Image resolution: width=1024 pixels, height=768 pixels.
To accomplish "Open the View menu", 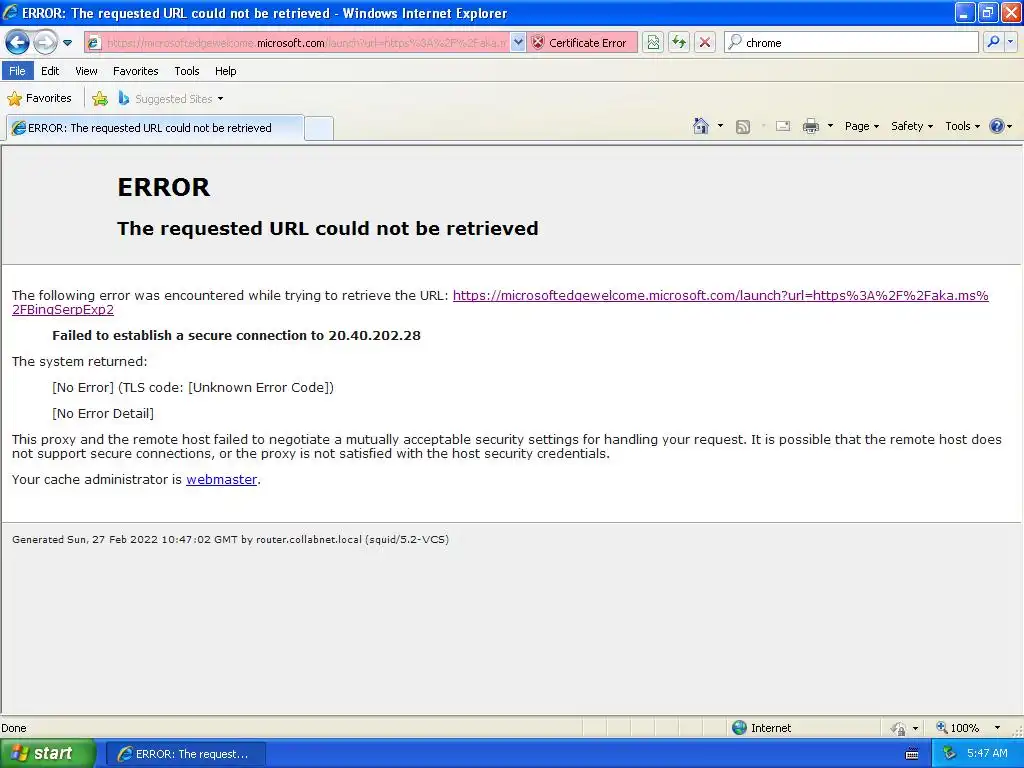I will click(x=86, y=71).
